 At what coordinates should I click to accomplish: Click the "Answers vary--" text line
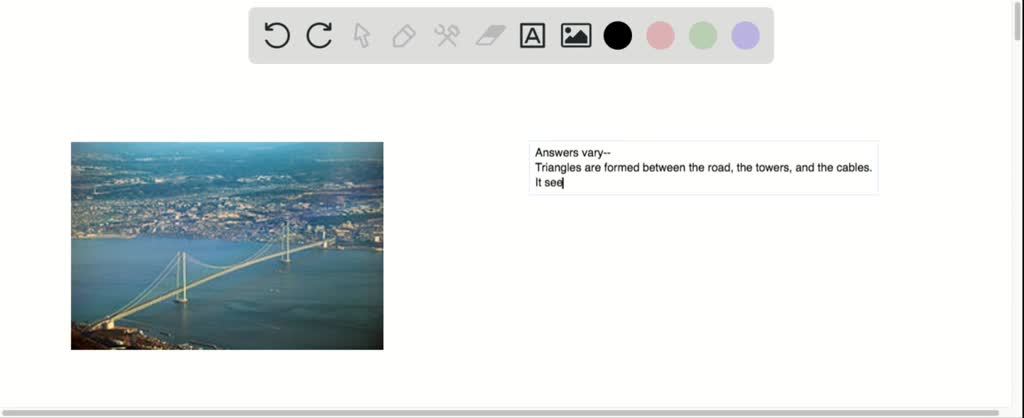coord(572,153)
